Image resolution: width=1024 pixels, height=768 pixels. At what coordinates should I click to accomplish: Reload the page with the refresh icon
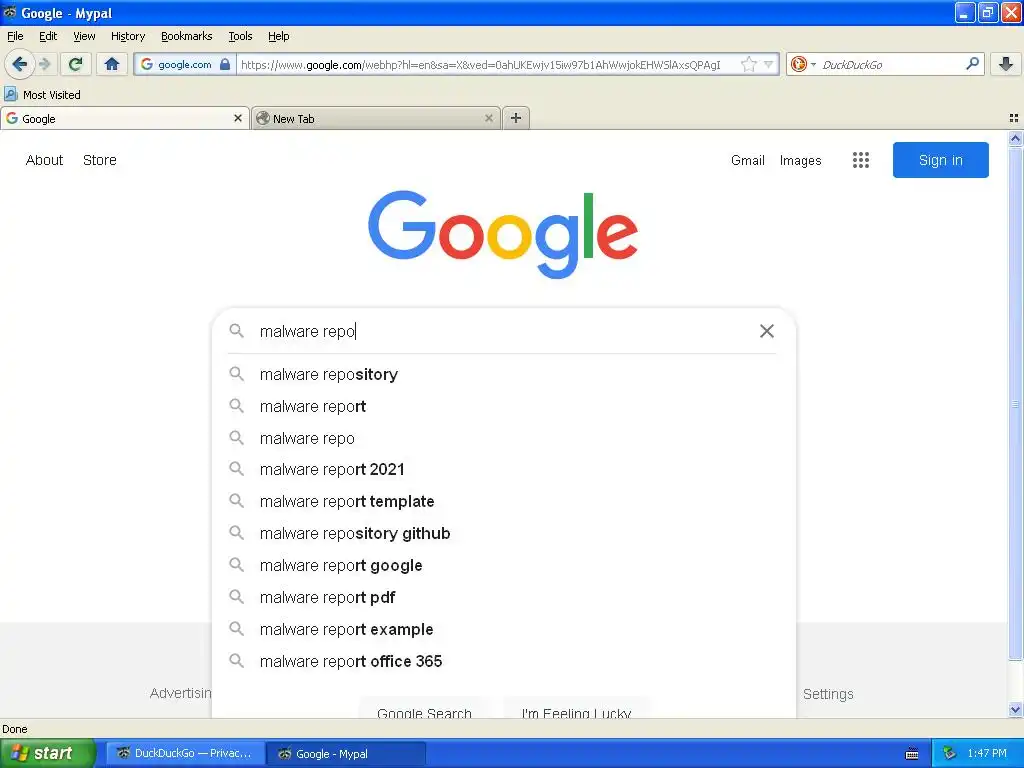[76, 64]
